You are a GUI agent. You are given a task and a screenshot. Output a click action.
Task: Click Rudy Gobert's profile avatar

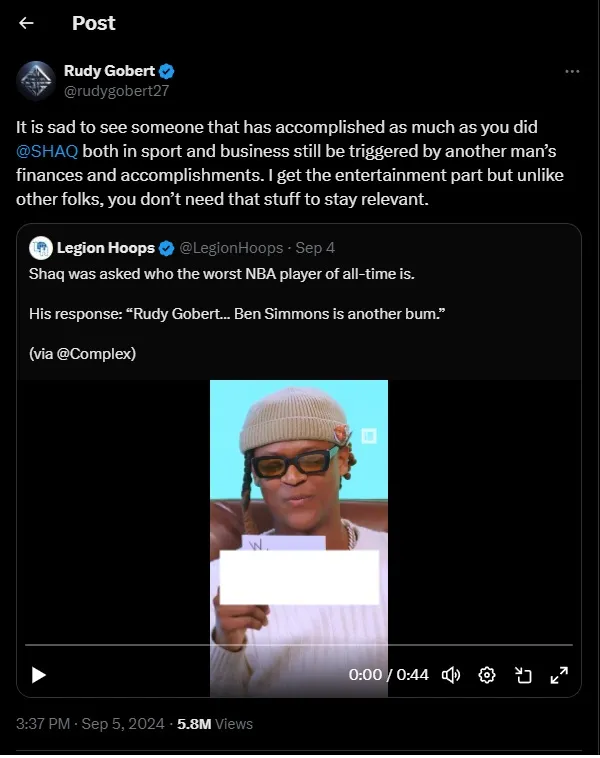[36, 81]
